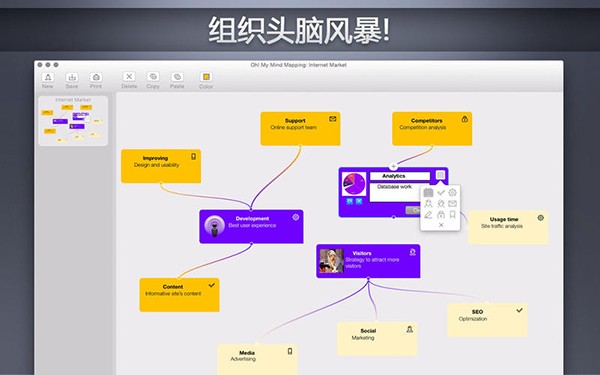Select the Media node title
Image resolution: width=600 pixels, height=375 pixels.
247,353
